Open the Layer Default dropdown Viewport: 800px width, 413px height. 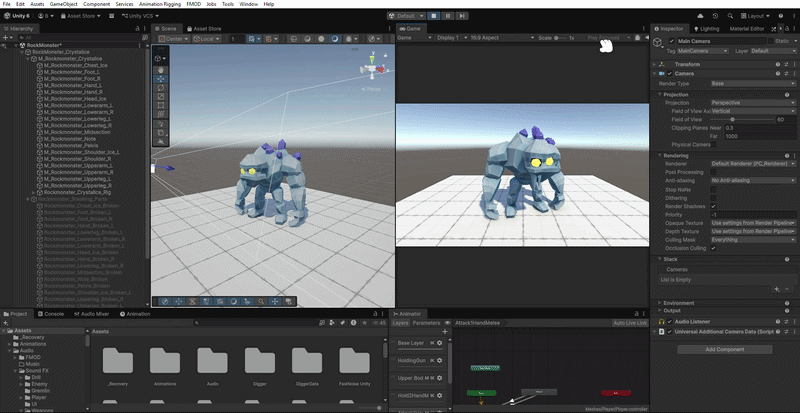point(773,51)
